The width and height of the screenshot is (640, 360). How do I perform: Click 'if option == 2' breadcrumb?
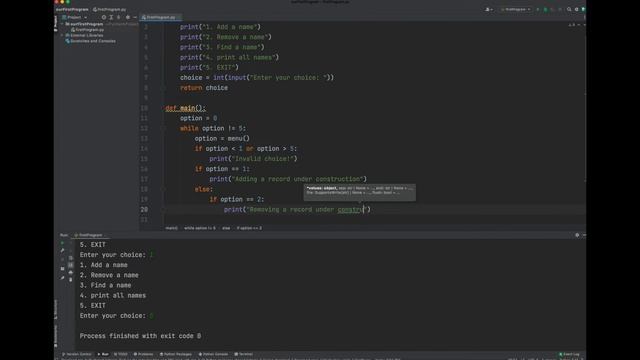[x=249, y=228]
